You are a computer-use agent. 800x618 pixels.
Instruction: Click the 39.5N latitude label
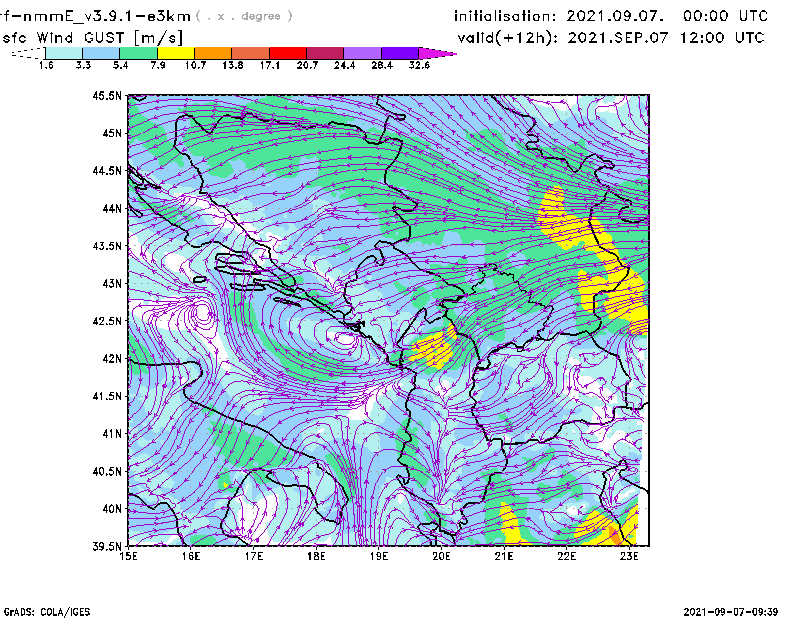pyautogui.click(x=107, y=546)
